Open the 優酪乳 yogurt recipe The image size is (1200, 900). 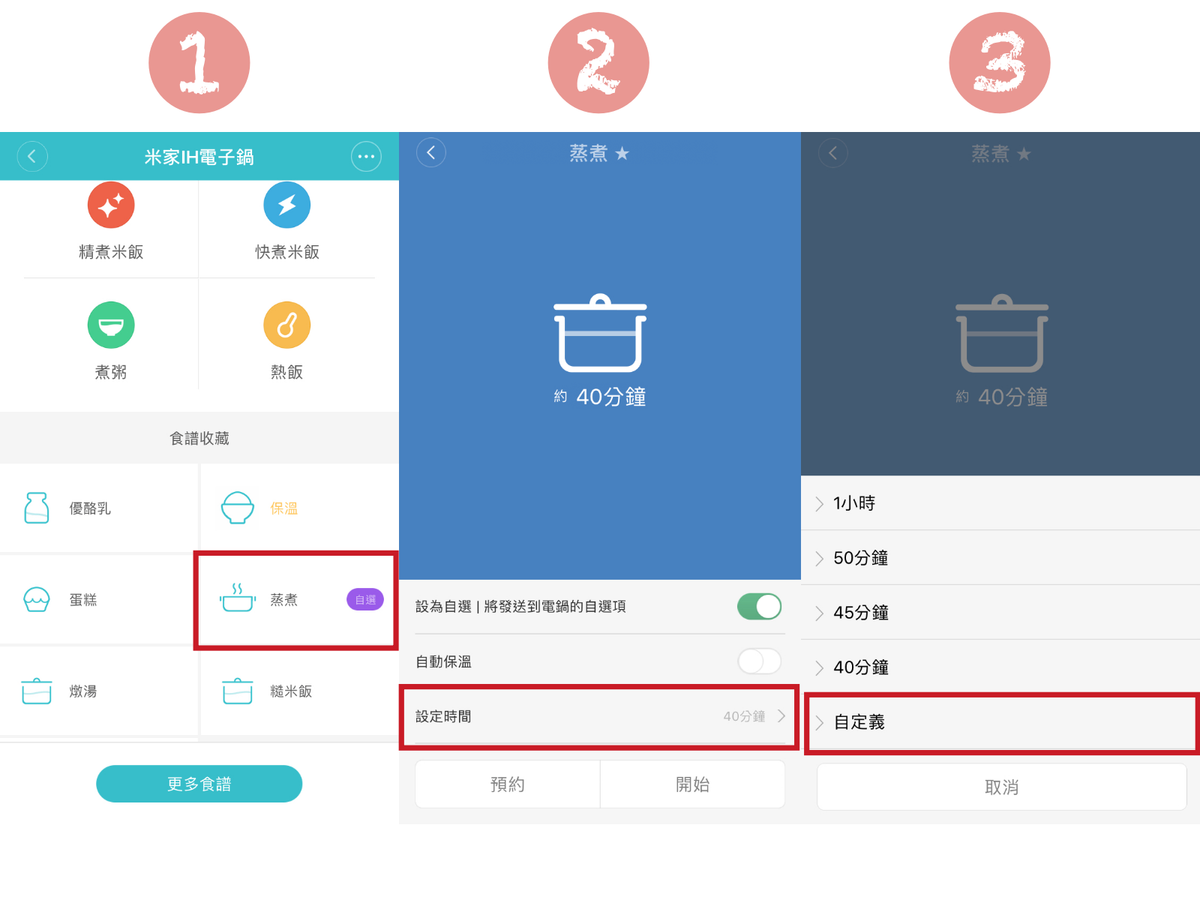click(x=99, y=508)
